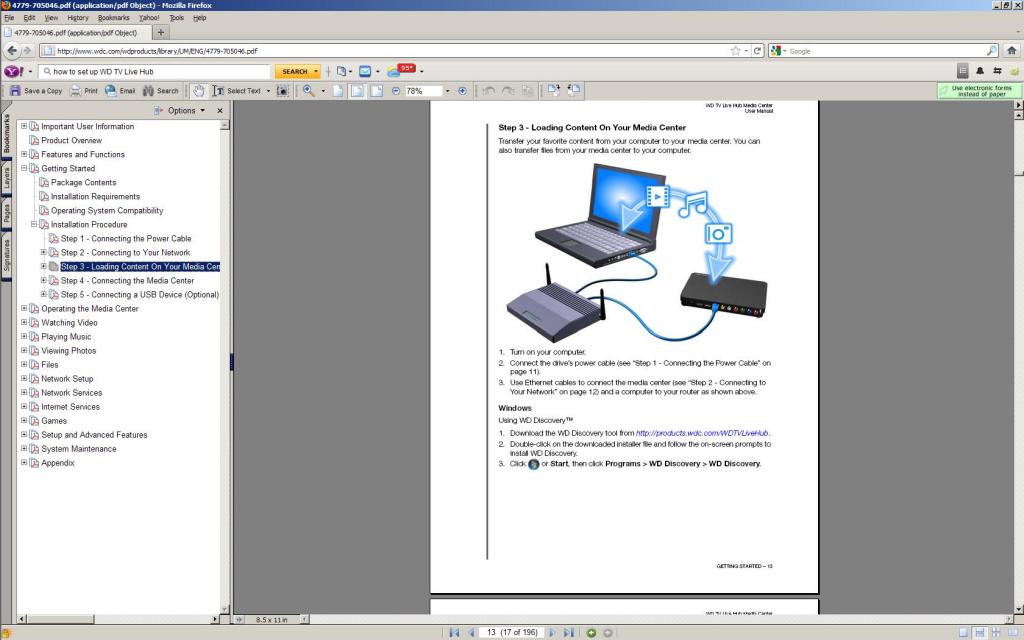Select the Hand tool
The height and width of the screenshot is (640, 1024).
point(198,91)
